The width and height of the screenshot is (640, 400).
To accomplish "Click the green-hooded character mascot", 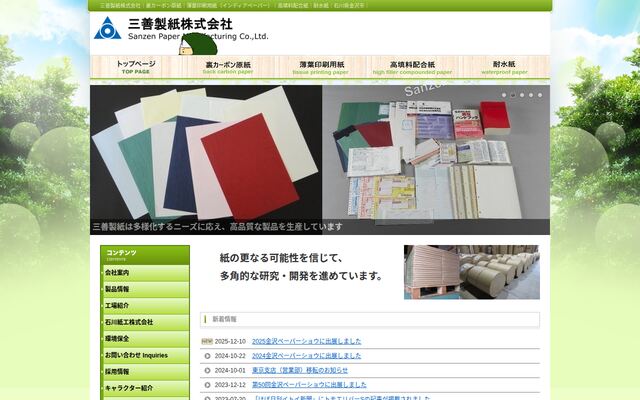I will tap(198, 44).
